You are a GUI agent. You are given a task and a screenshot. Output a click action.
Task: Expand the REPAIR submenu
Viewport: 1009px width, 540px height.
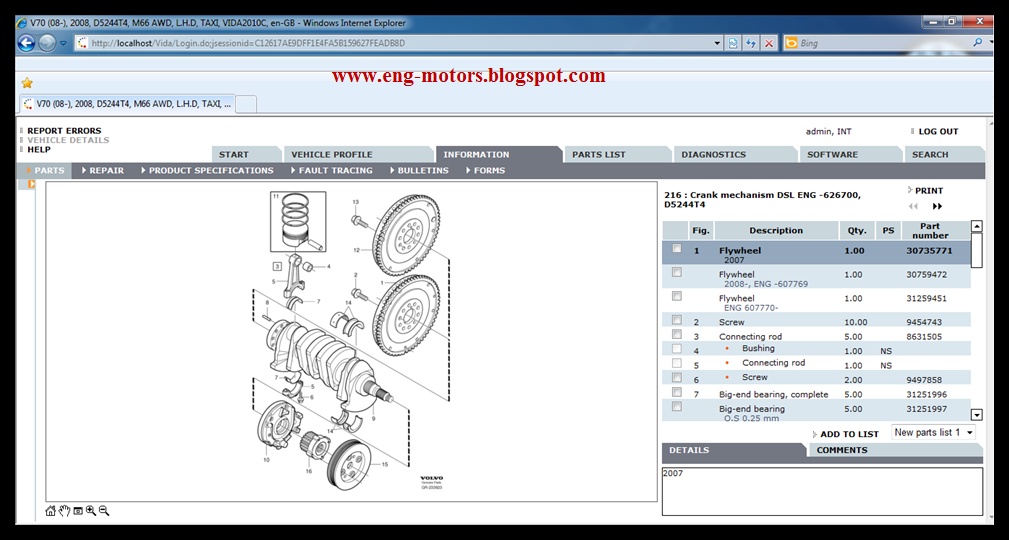tap(103, 171)
